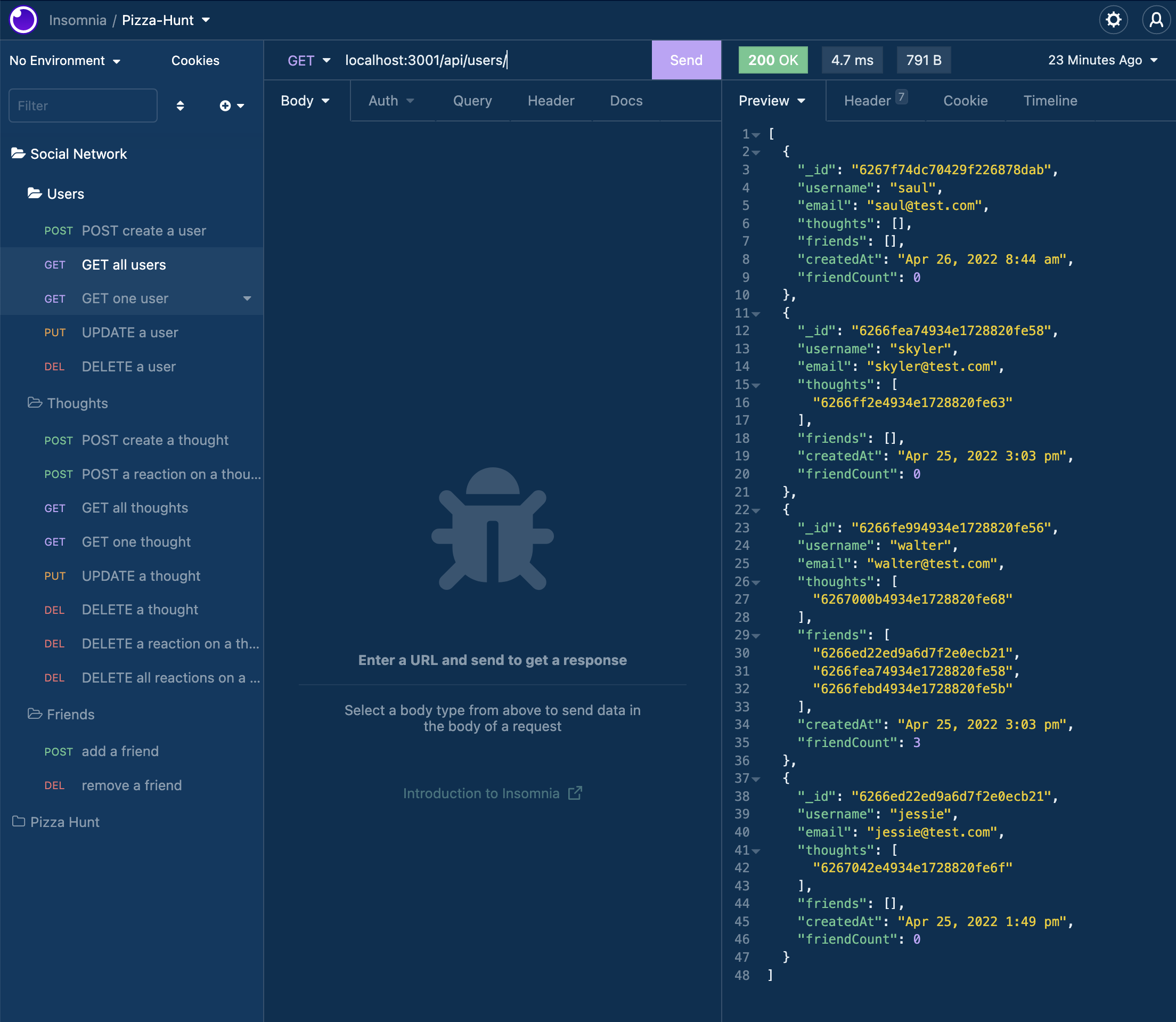Select the remove a friend request
1176x1022 pixels.
132,785
